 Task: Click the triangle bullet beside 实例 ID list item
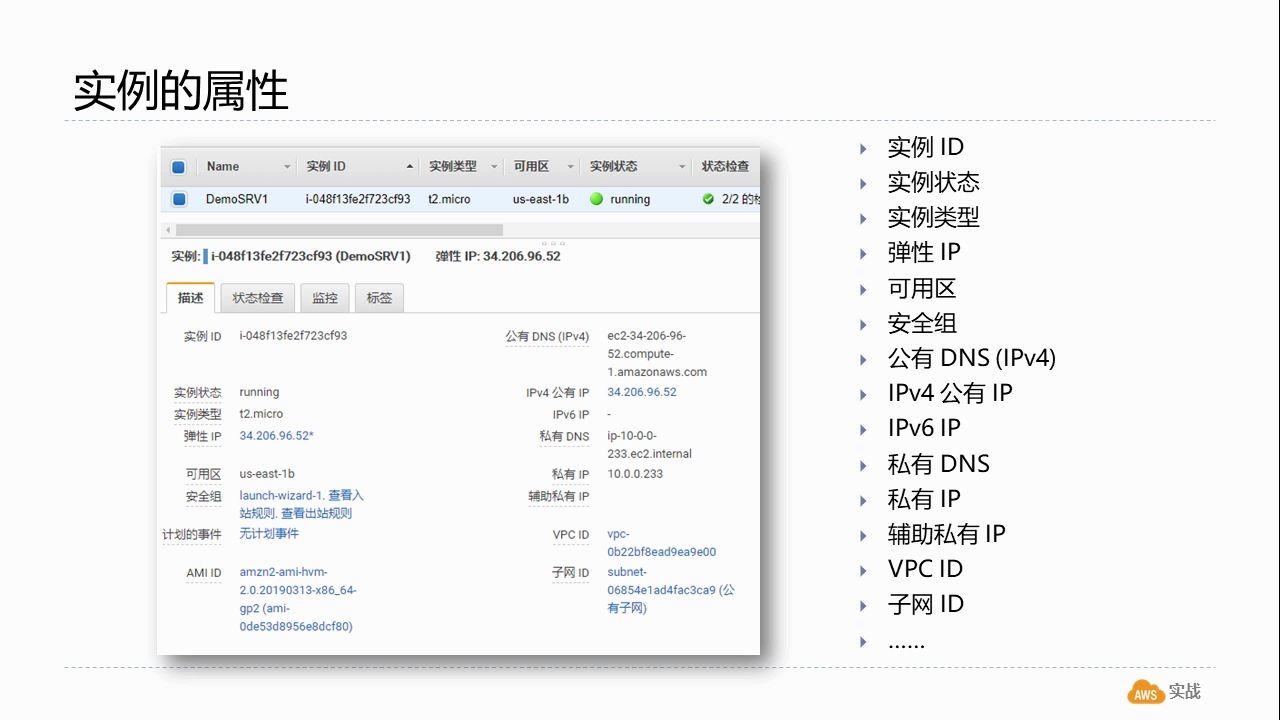click(x=863, y=147)
